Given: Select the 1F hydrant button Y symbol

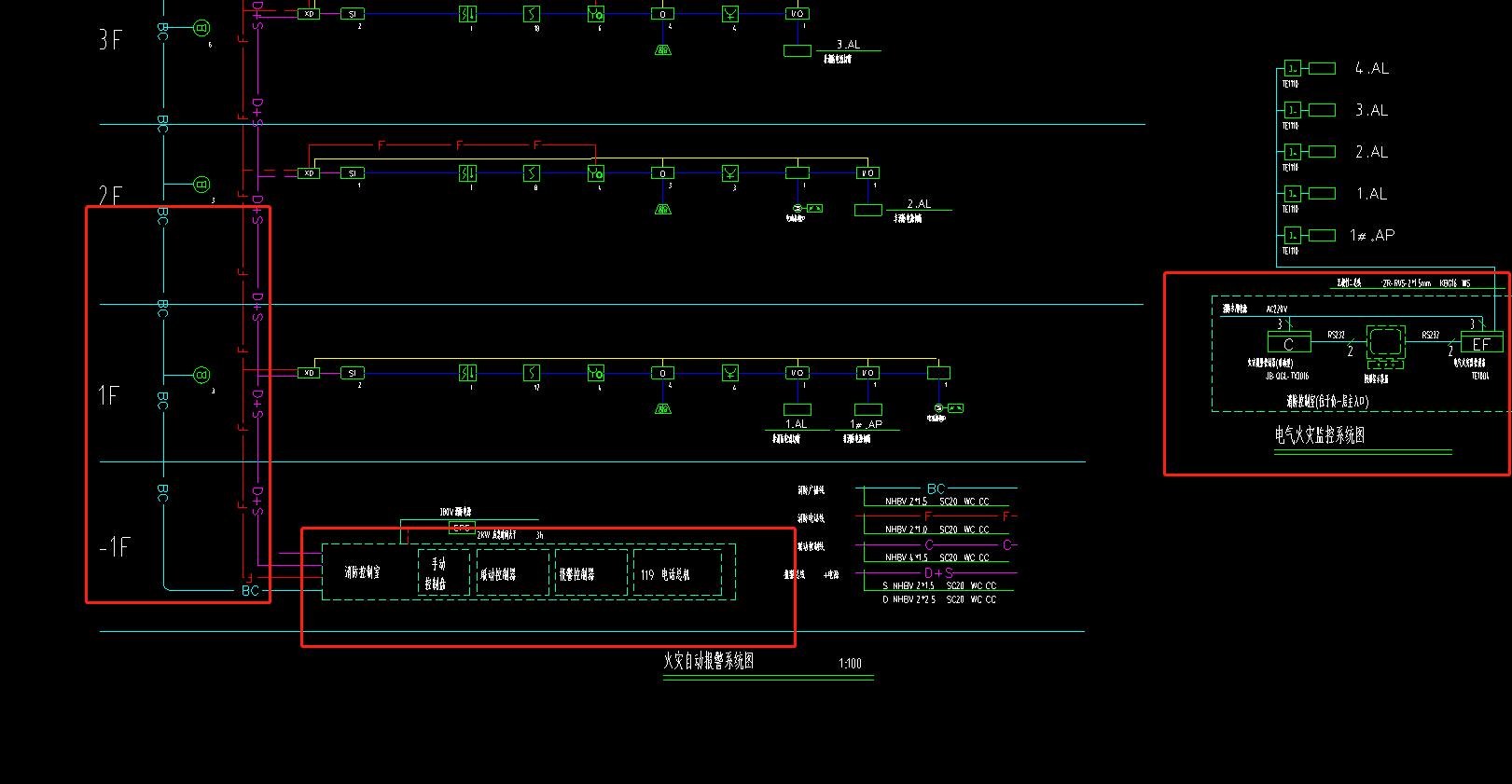Looking at the screenshot, I should pos(730,373).
